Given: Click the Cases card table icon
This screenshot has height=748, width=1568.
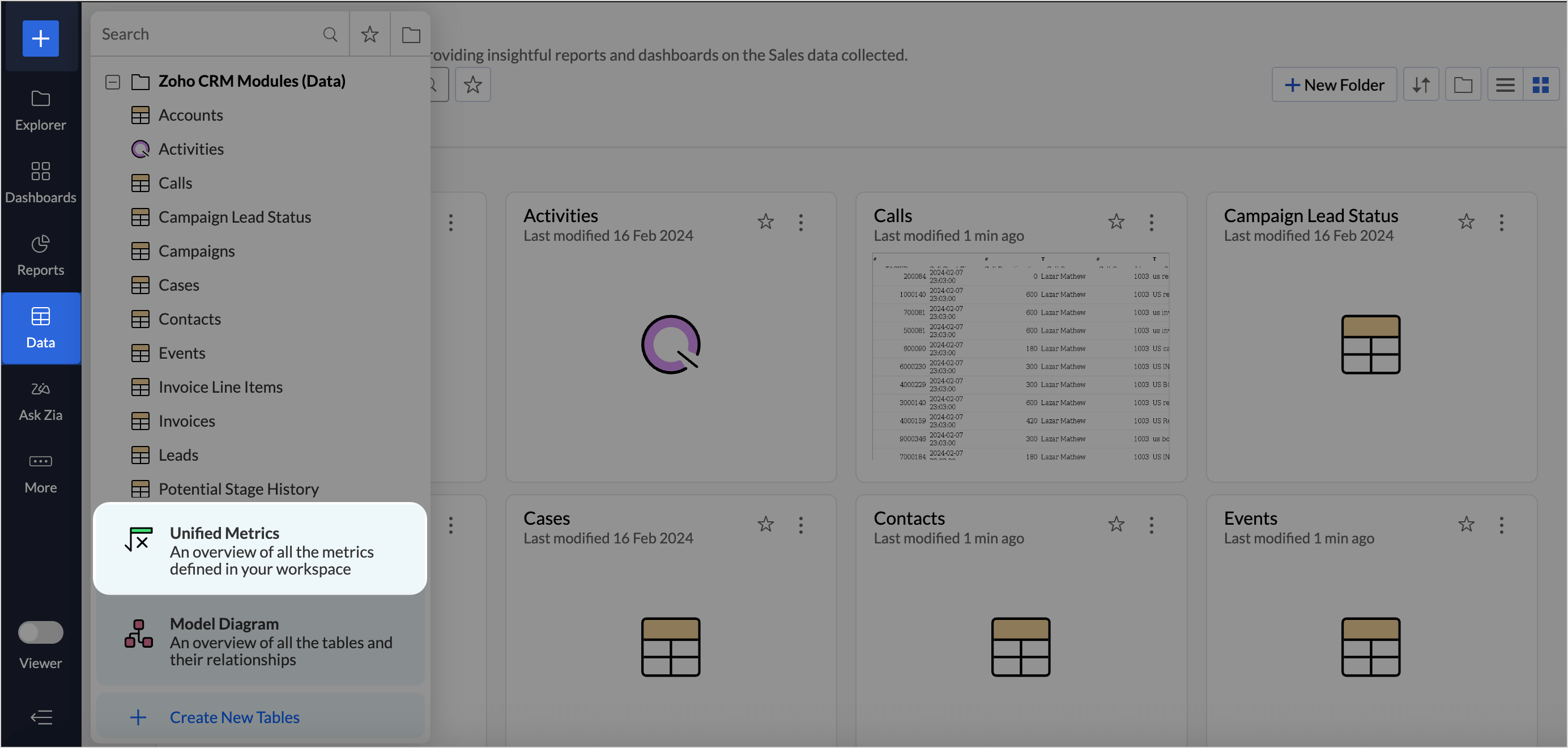Looking at the screenshot, I should point(671,648).
